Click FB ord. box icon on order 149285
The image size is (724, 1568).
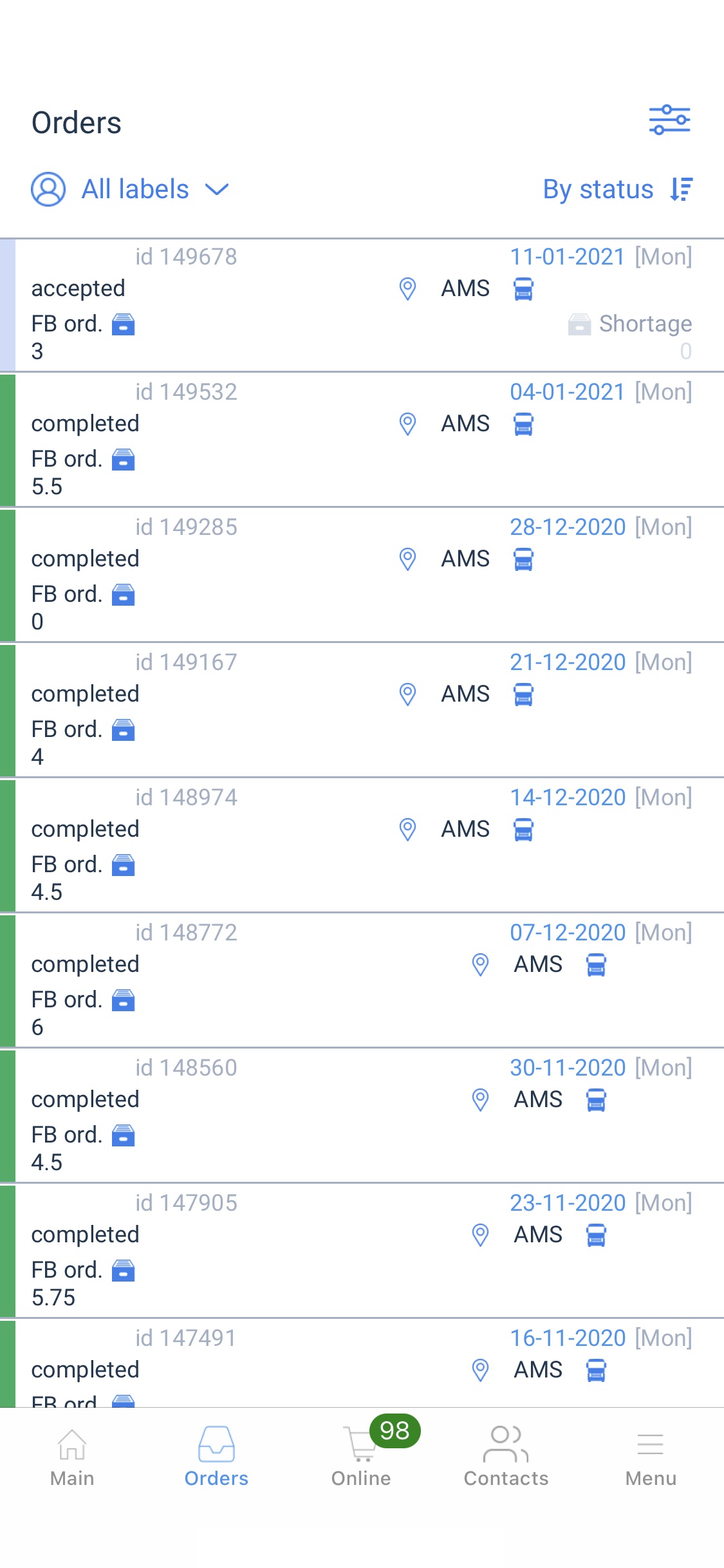pyautogui.click(x=123, y=595)
